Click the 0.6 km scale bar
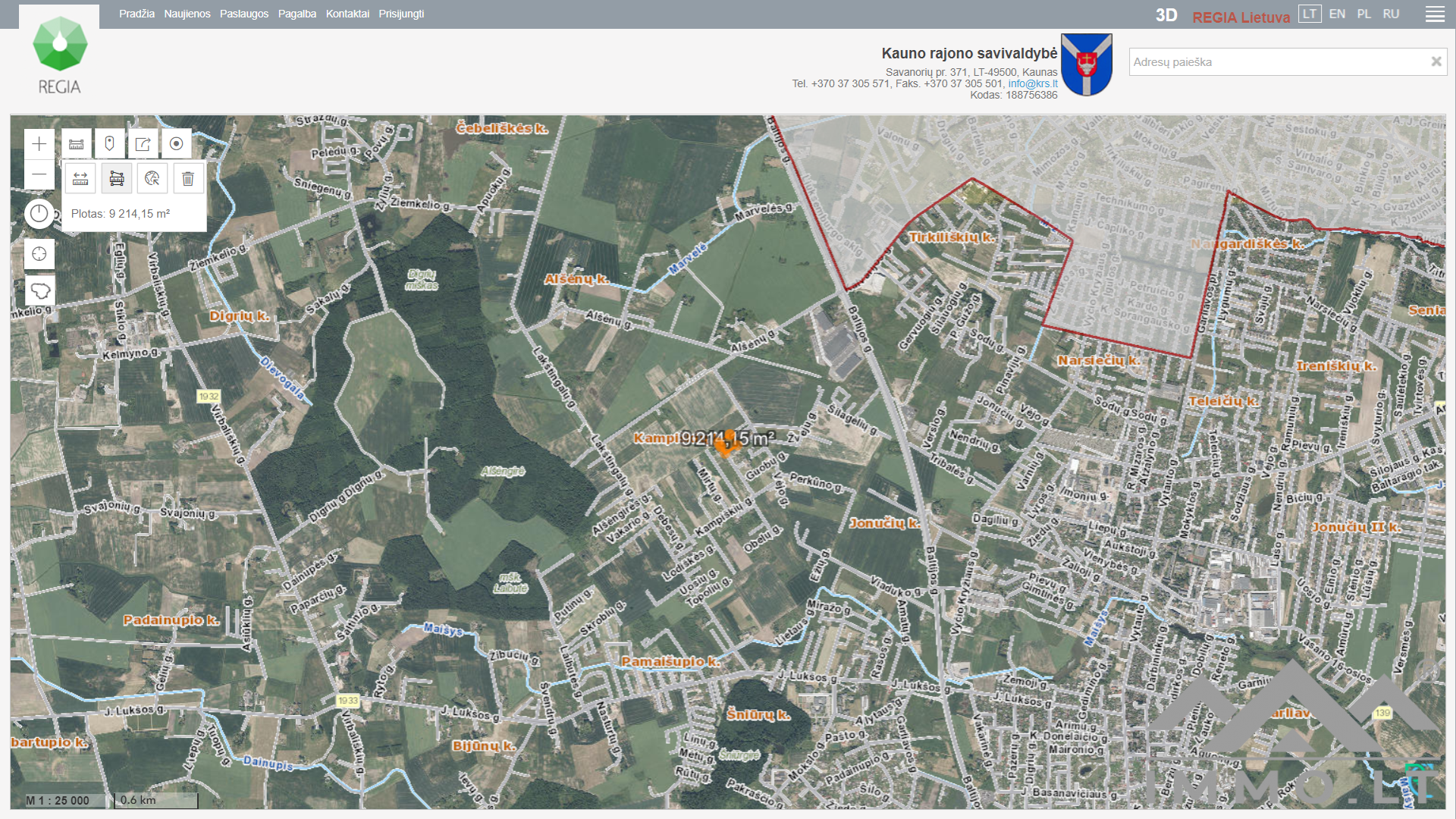The height and width of the screenshot is (819, 1456). pyautogui.click(x=156, y=800)
